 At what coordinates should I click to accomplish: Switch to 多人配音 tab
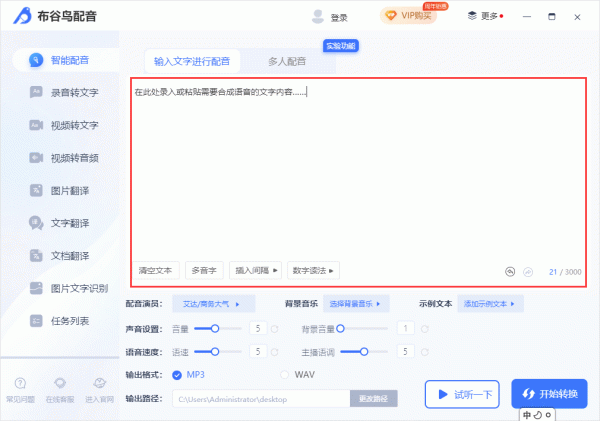(x=287, y=61)
